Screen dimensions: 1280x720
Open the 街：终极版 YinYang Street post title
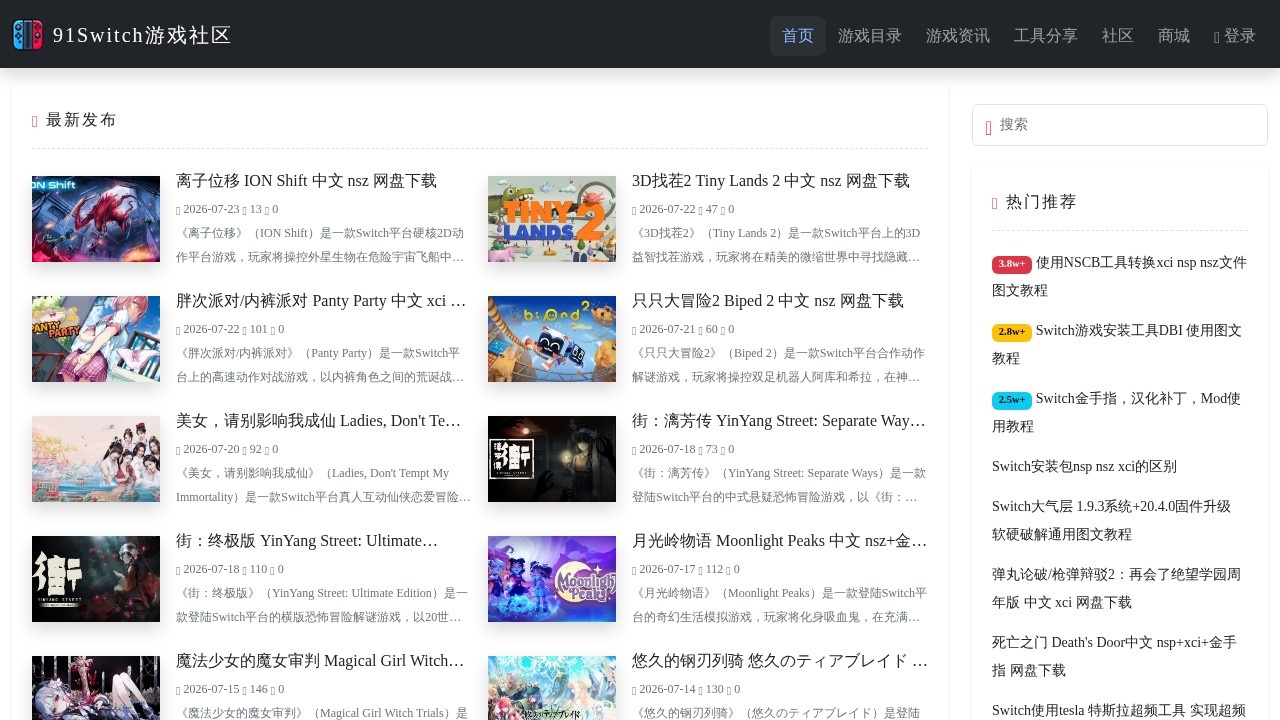pos(307,541)
